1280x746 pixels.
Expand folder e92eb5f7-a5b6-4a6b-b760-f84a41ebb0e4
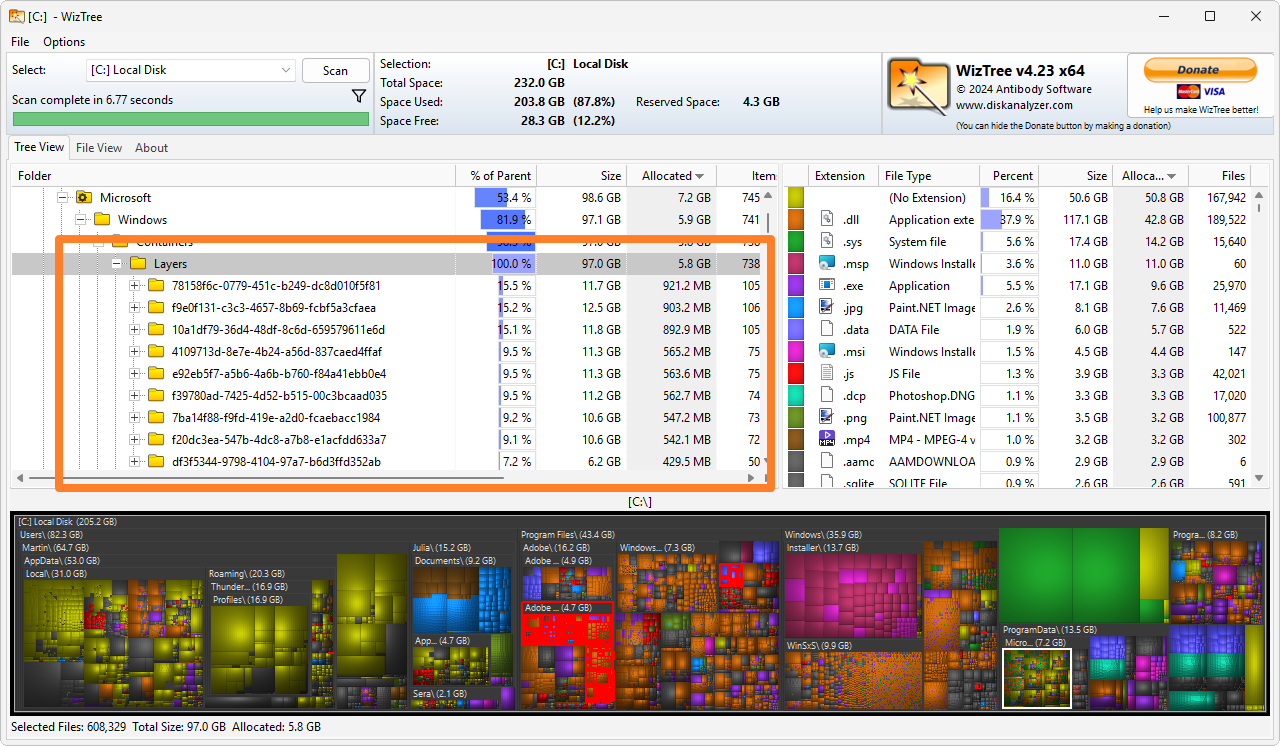click(135, 373)
